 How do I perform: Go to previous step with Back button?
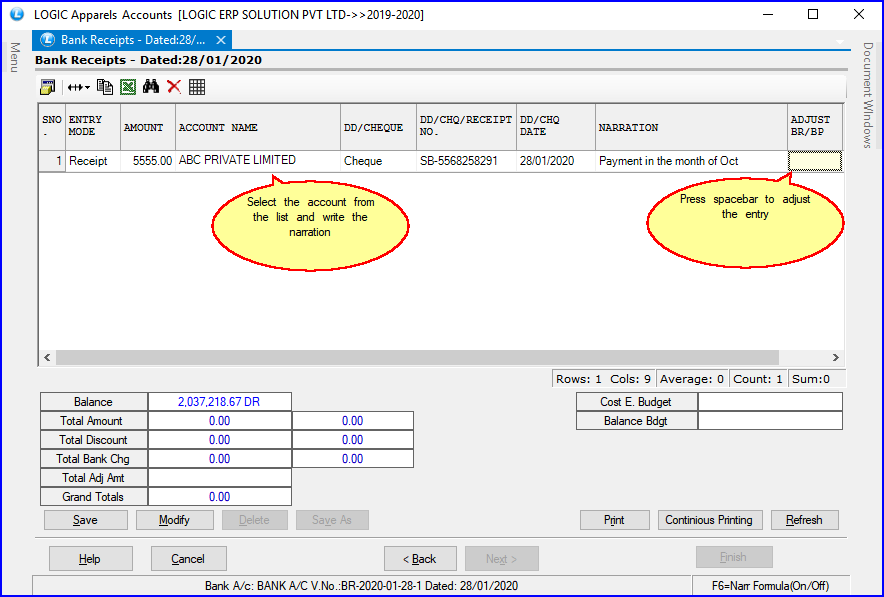420,559
